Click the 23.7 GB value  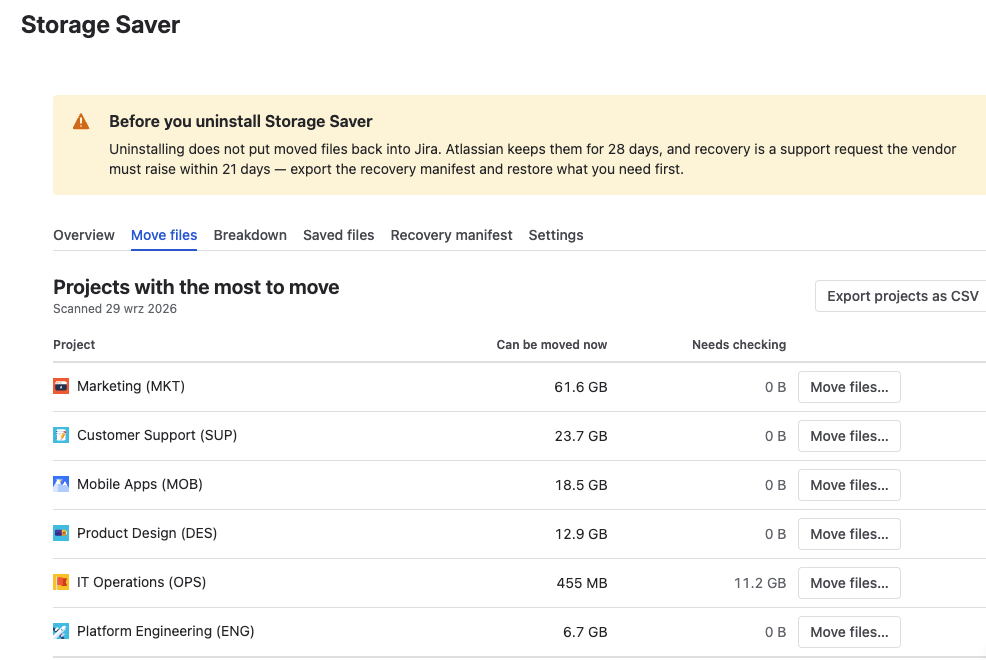(580, 436)
